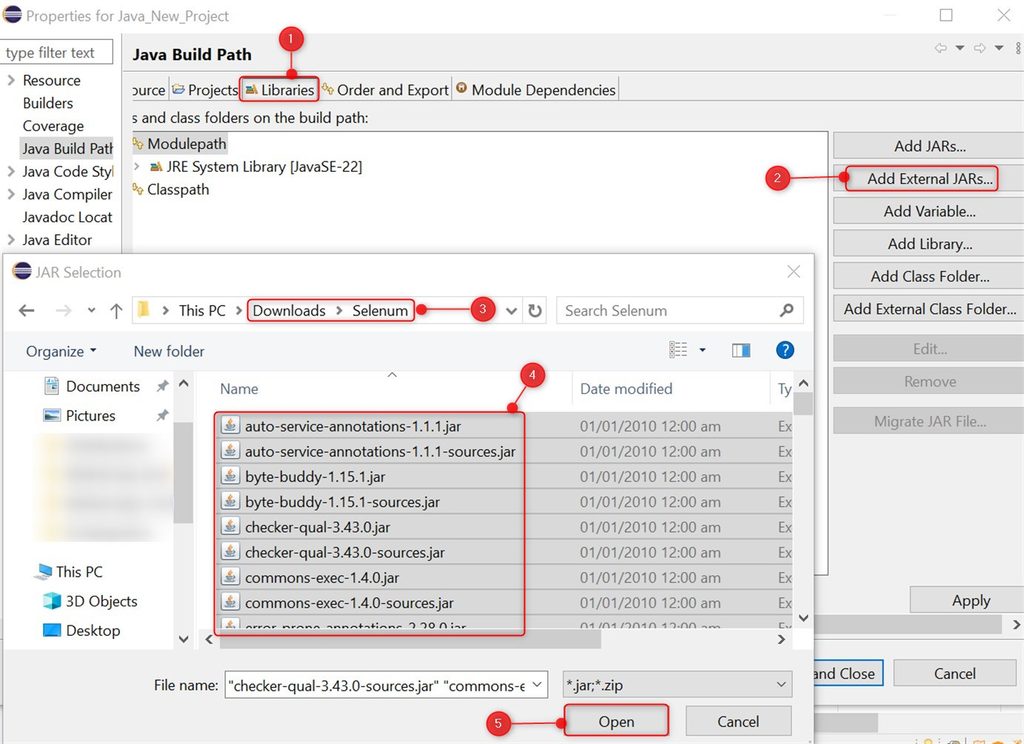This screenshot has height=744, width=1024.
Task: Click the Downloads breadcrumb
Action: (289, 311)
